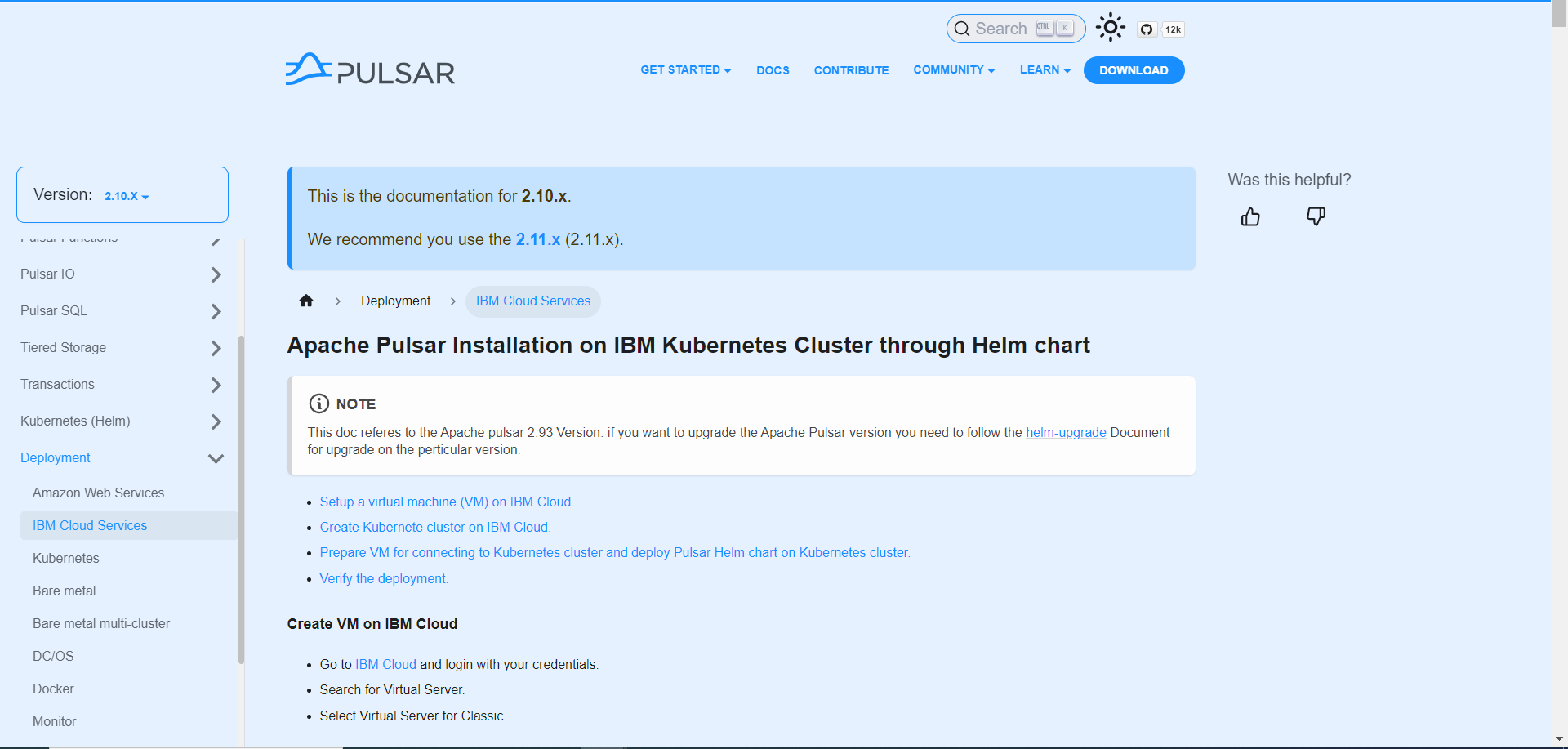
Task: Open the Get Started dropdown menu
Action: [x=685, y=70]
